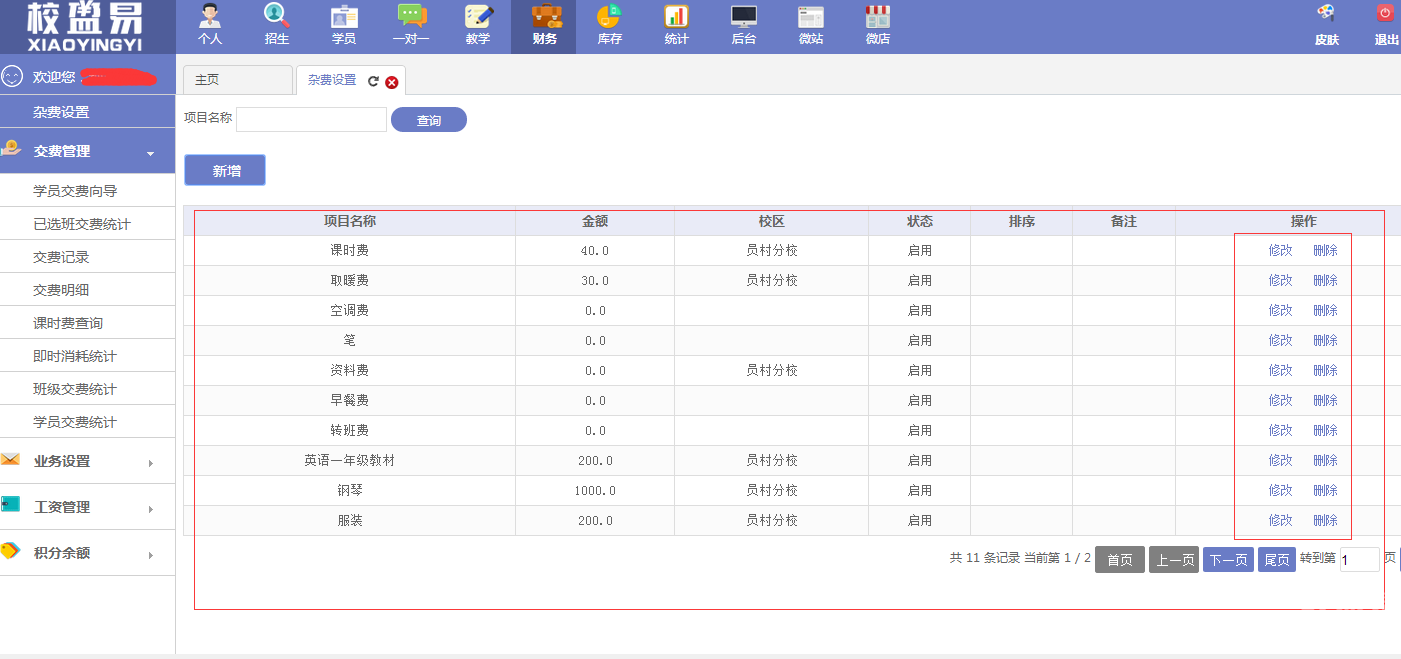This screenshot has width=1401, height=659.
Task: Open 交费记录 menu item
Action: (x=87, y=257)
